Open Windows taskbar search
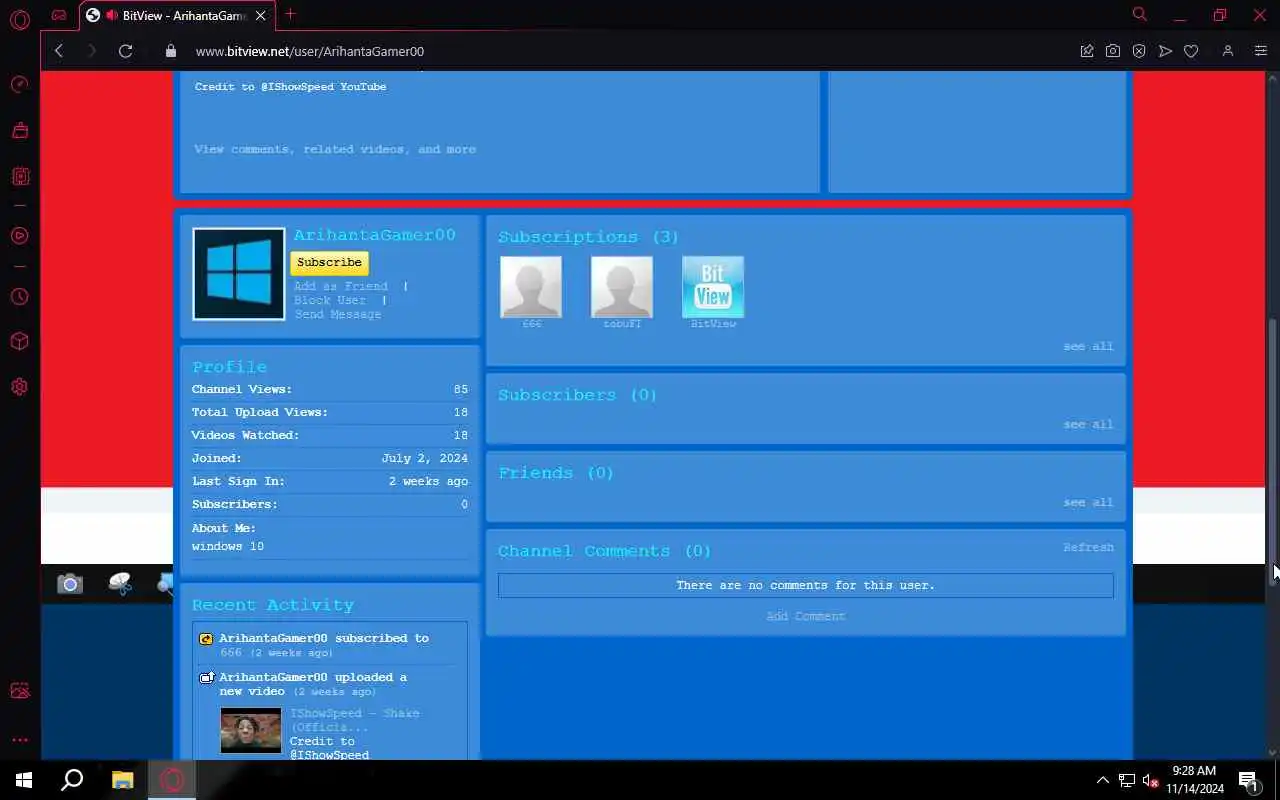 coord(72,780)
